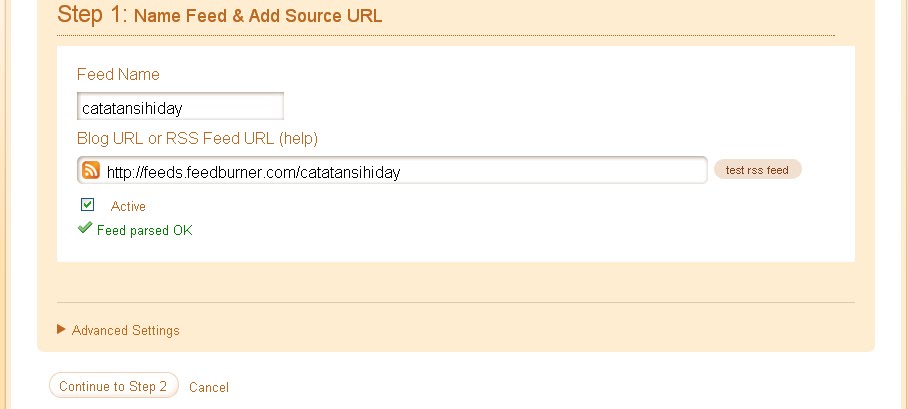
Task: Click the dotted divider under the heading
Action: pyautogui.click(x=446, y=35)
